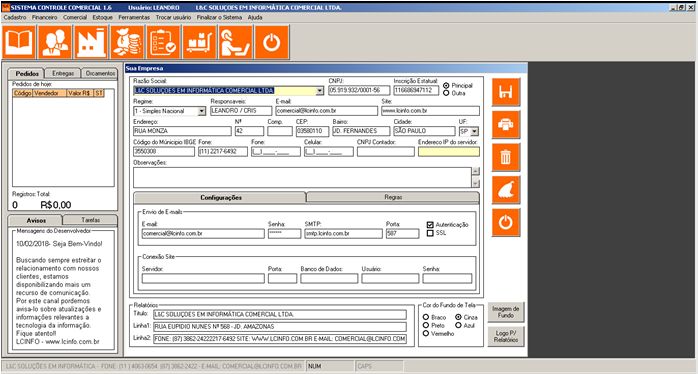
Task: Open the hand truck stock icon
Action: coord(199,42)
